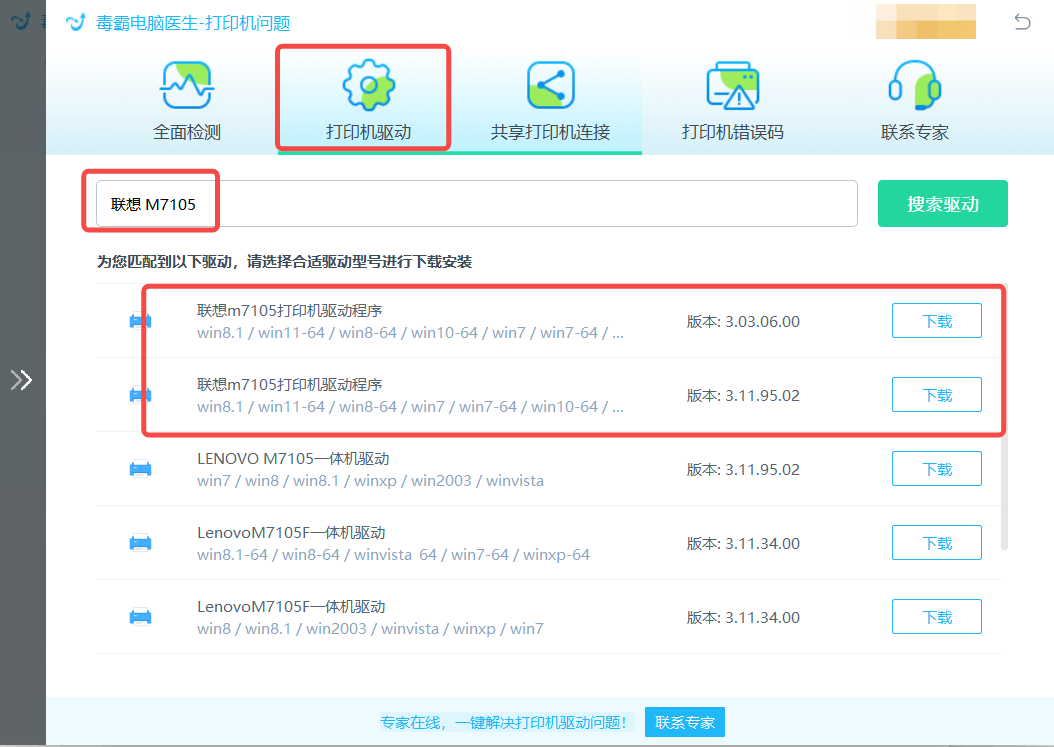
Task: Click the bottom 联系专家 button
Action: (x=684, y=722)
